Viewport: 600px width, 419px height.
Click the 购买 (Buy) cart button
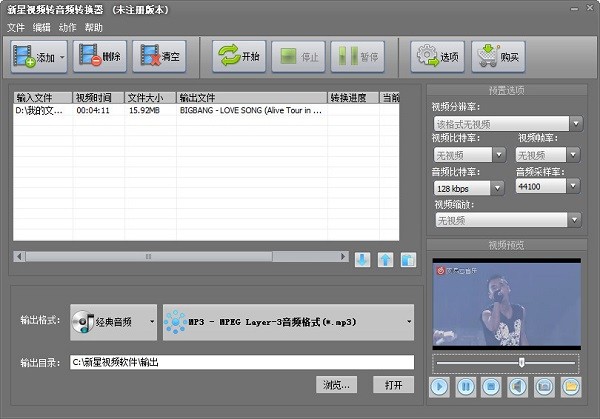(x=499, y=57)
